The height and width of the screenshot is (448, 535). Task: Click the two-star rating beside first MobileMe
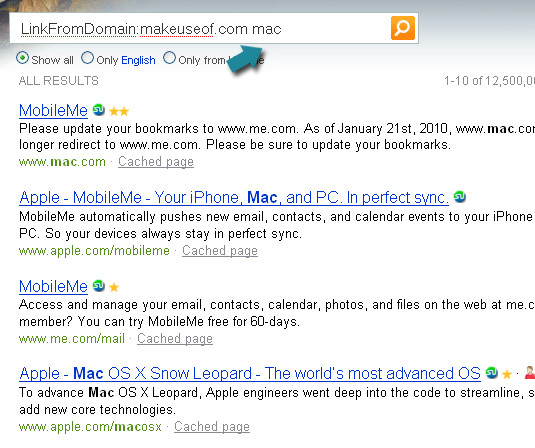[x=119, y=111]
